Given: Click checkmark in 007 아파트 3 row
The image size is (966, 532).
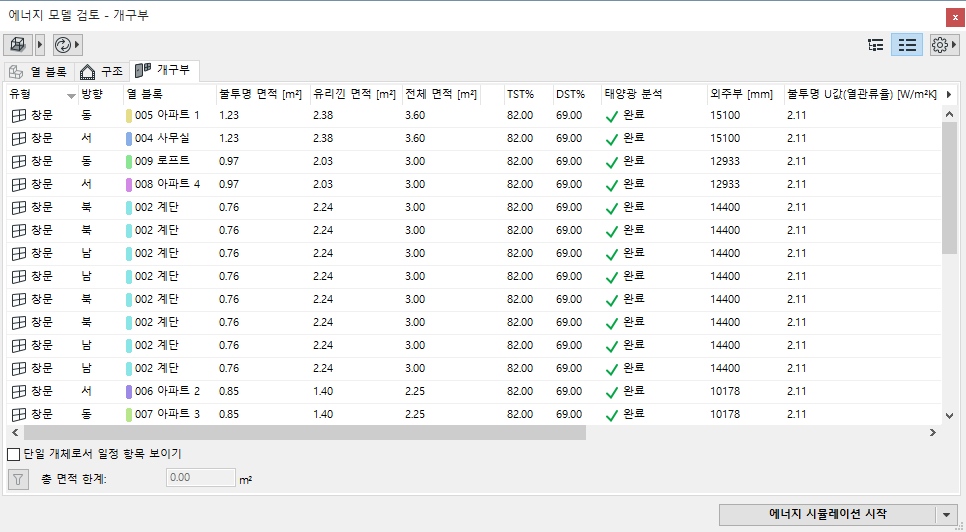Looking at the screenshot, I should click(611, 416).
